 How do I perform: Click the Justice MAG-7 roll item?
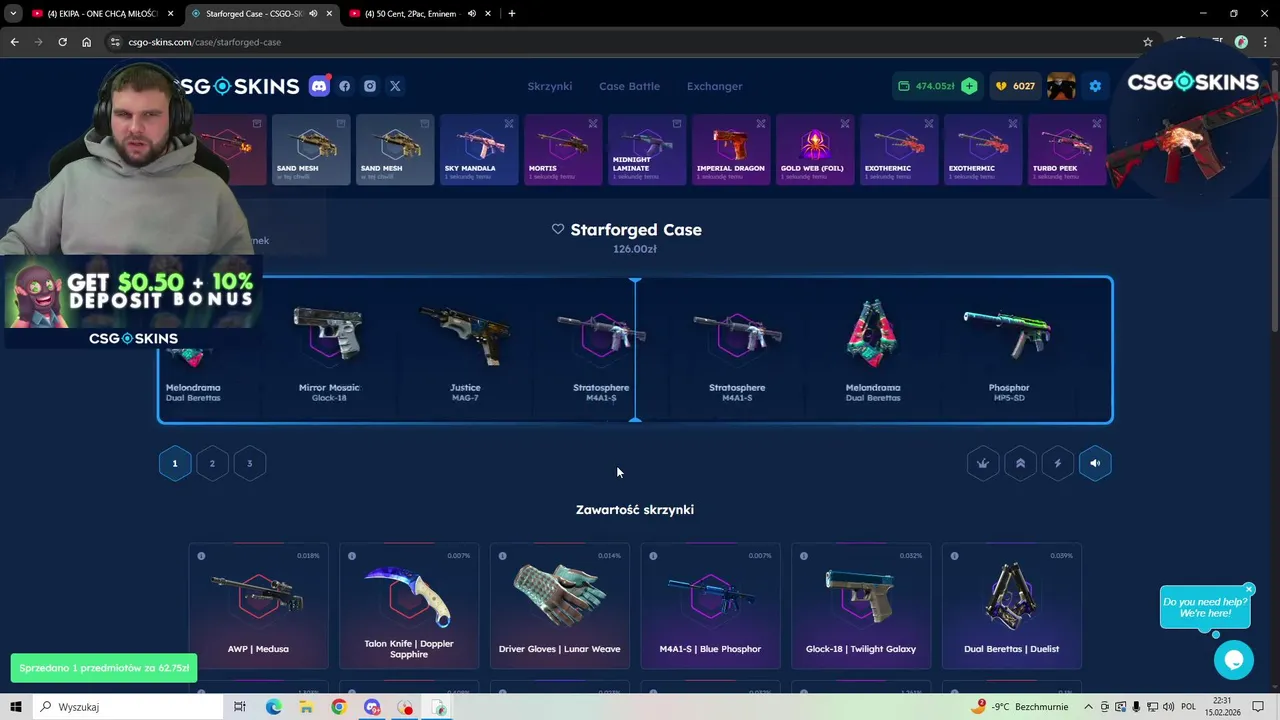(465, 350)
